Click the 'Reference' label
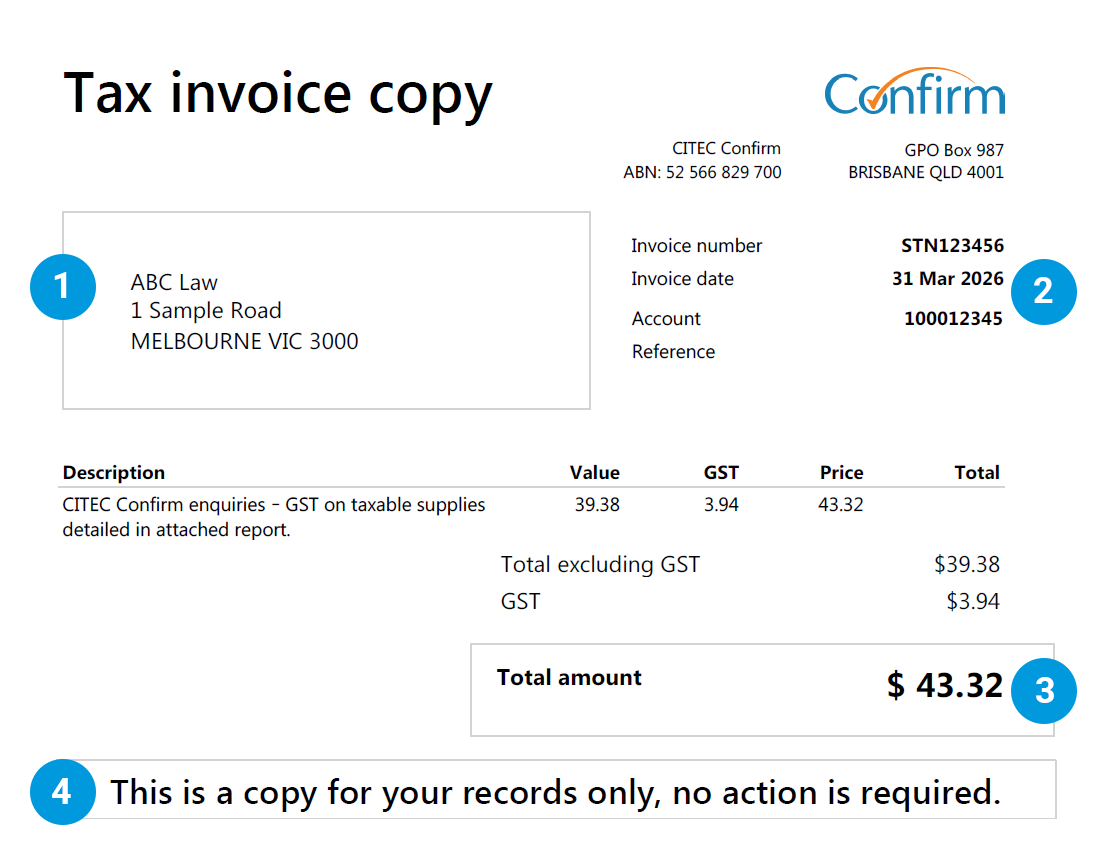This screenshot has width=1117, height=849. [x=673, y=352]
